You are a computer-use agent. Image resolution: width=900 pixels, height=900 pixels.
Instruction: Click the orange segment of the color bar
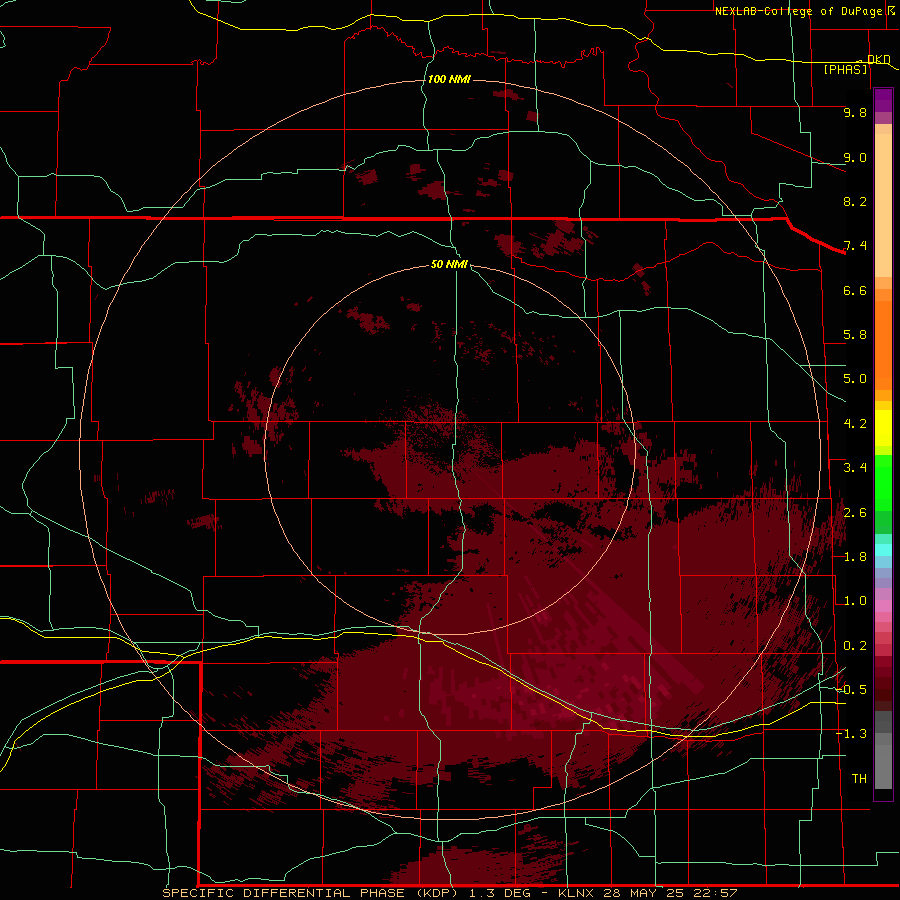(883, 345)
